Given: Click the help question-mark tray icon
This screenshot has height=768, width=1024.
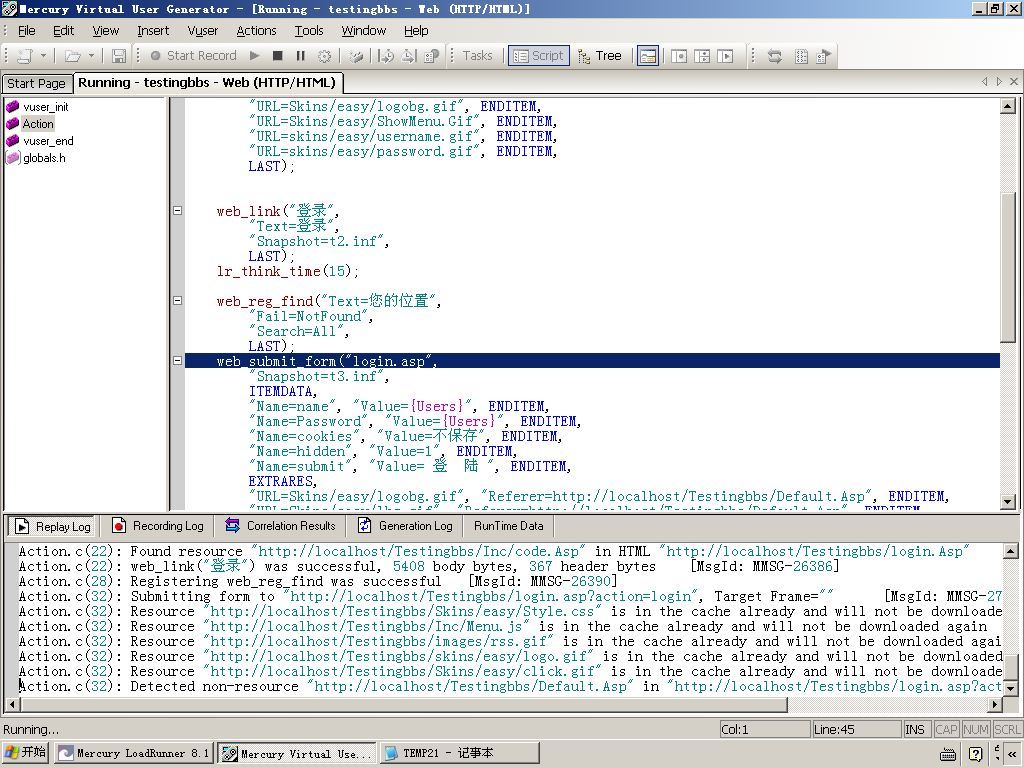Looking at the screenshot, I should click(x=975, y=754).
